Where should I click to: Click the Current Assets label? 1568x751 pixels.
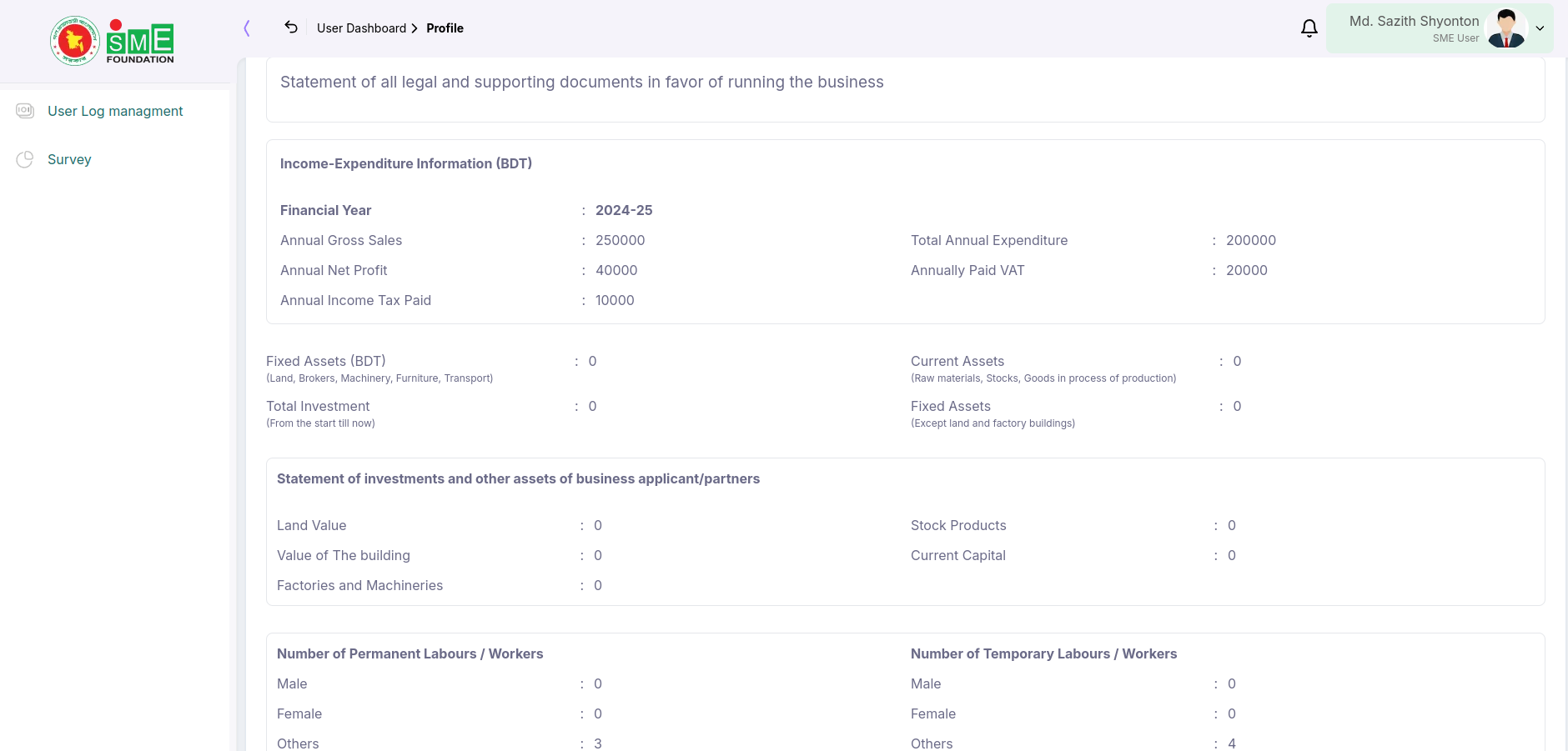pos(957,361)
